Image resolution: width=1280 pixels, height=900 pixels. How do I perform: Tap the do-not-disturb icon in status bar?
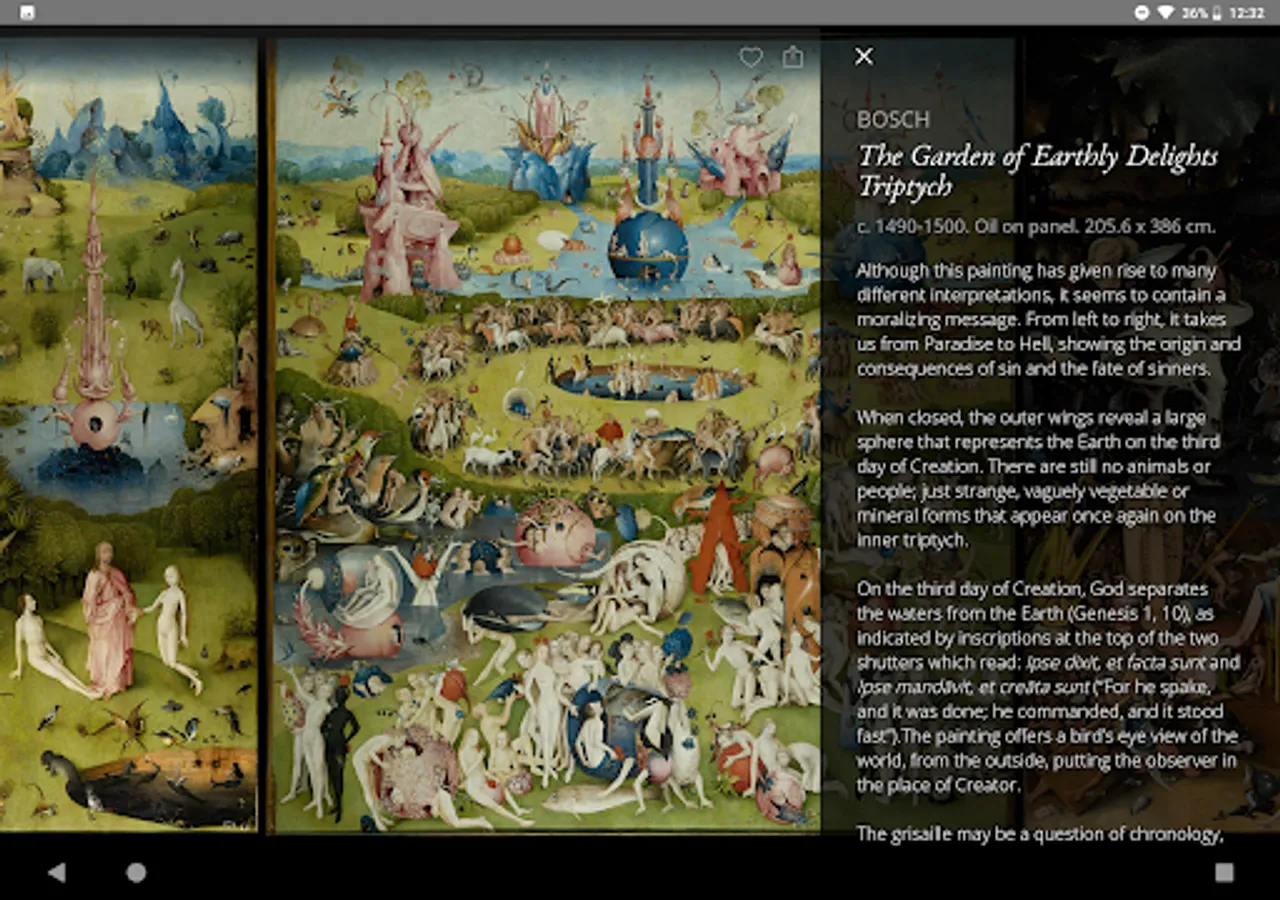point(1141,13)
